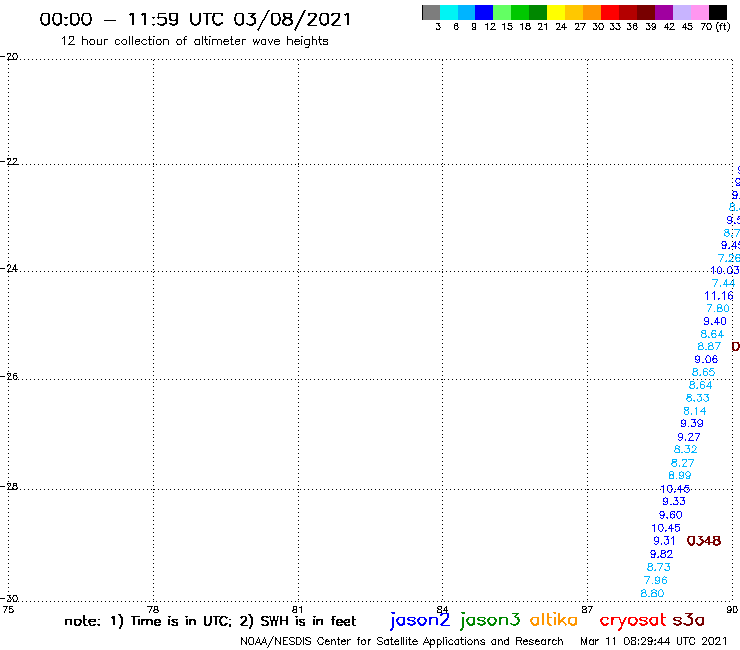Click the wave height value 7.80

pyautogui.click(x=718, y=309)
